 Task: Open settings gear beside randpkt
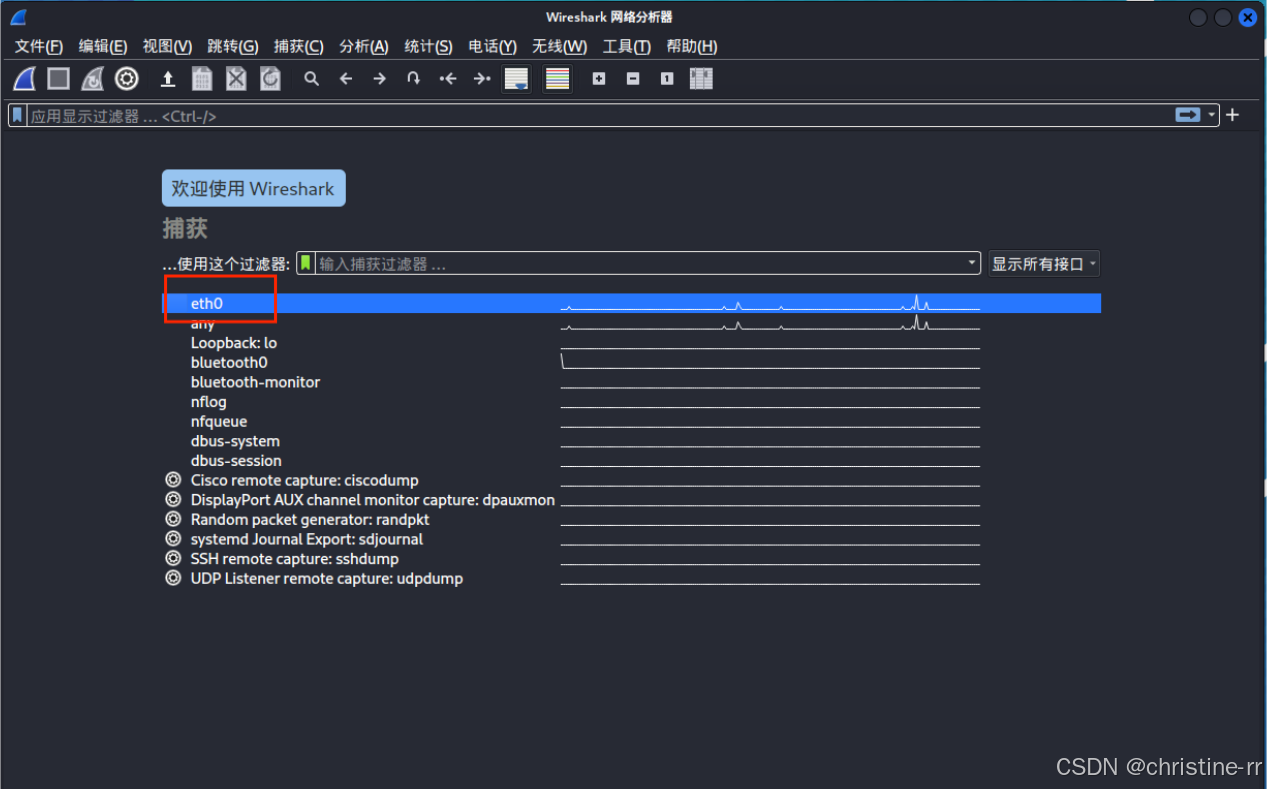click(173, 519)
